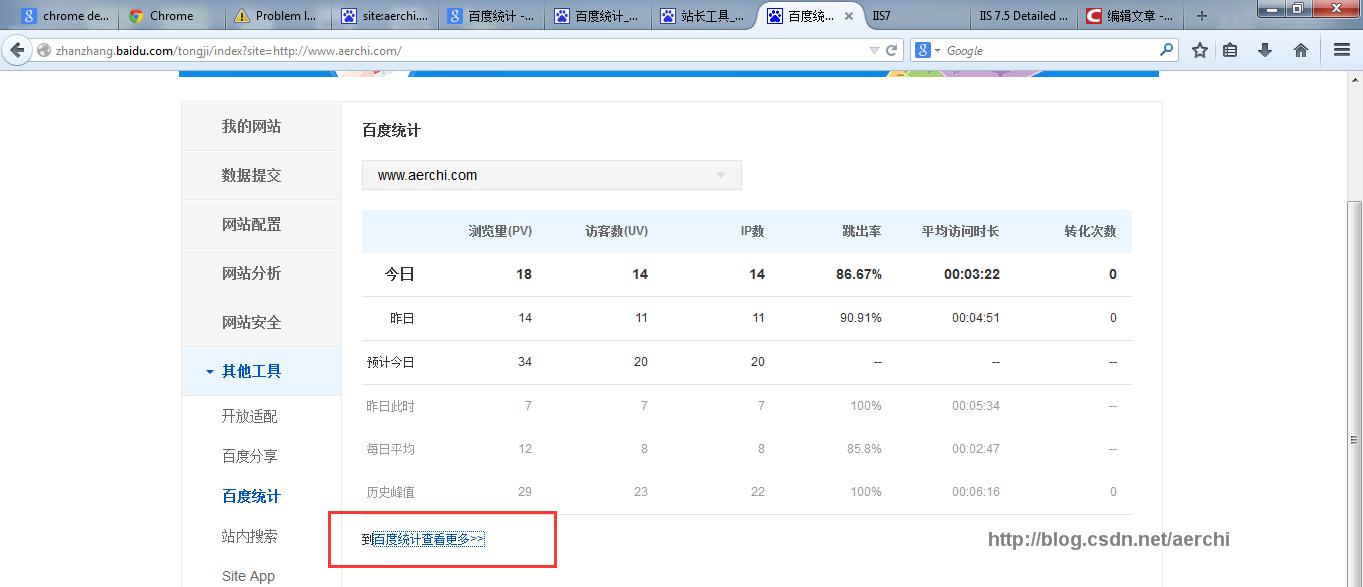Click the 预计今日 PV value 34
The height and width of the screenshot is (587, 1363).
click(525, 362)
